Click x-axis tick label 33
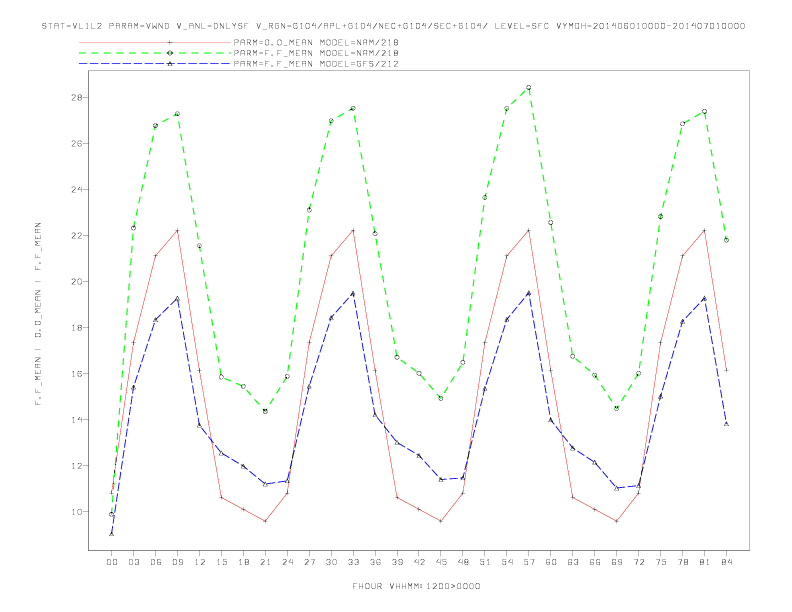The width and height of the screenshot is (792, 612). (x=354, y=562)
